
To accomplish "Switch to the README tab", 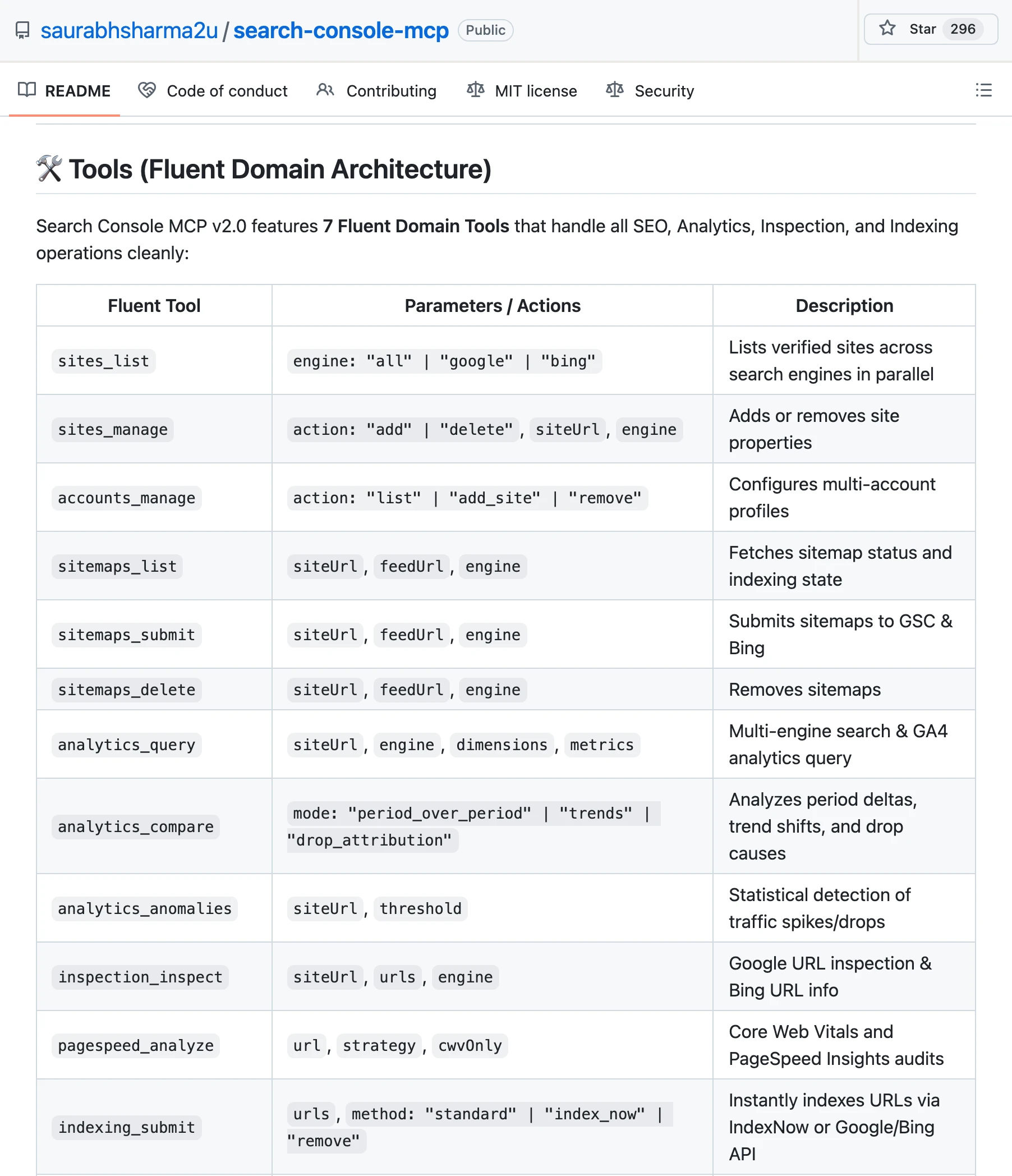I will point(64,91).
